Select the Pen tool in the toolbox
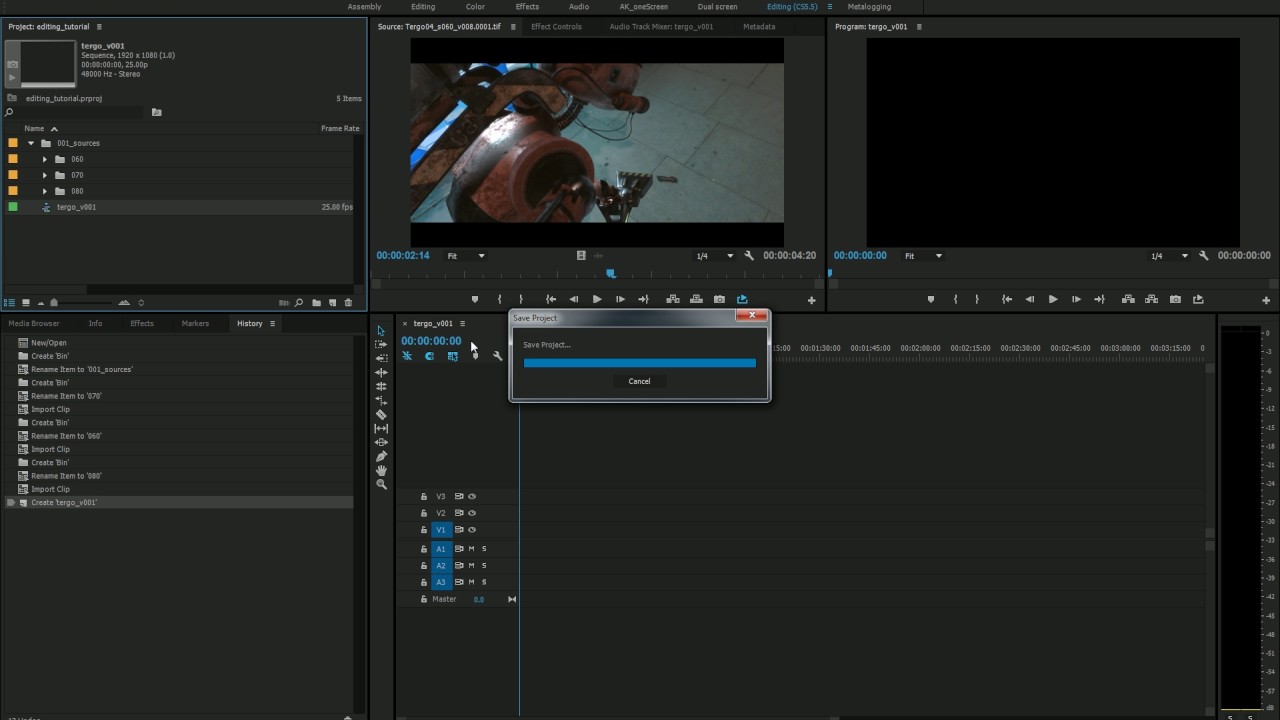Screen dimensions: 1280x720 pyautogui.click(x=381, y=456)
